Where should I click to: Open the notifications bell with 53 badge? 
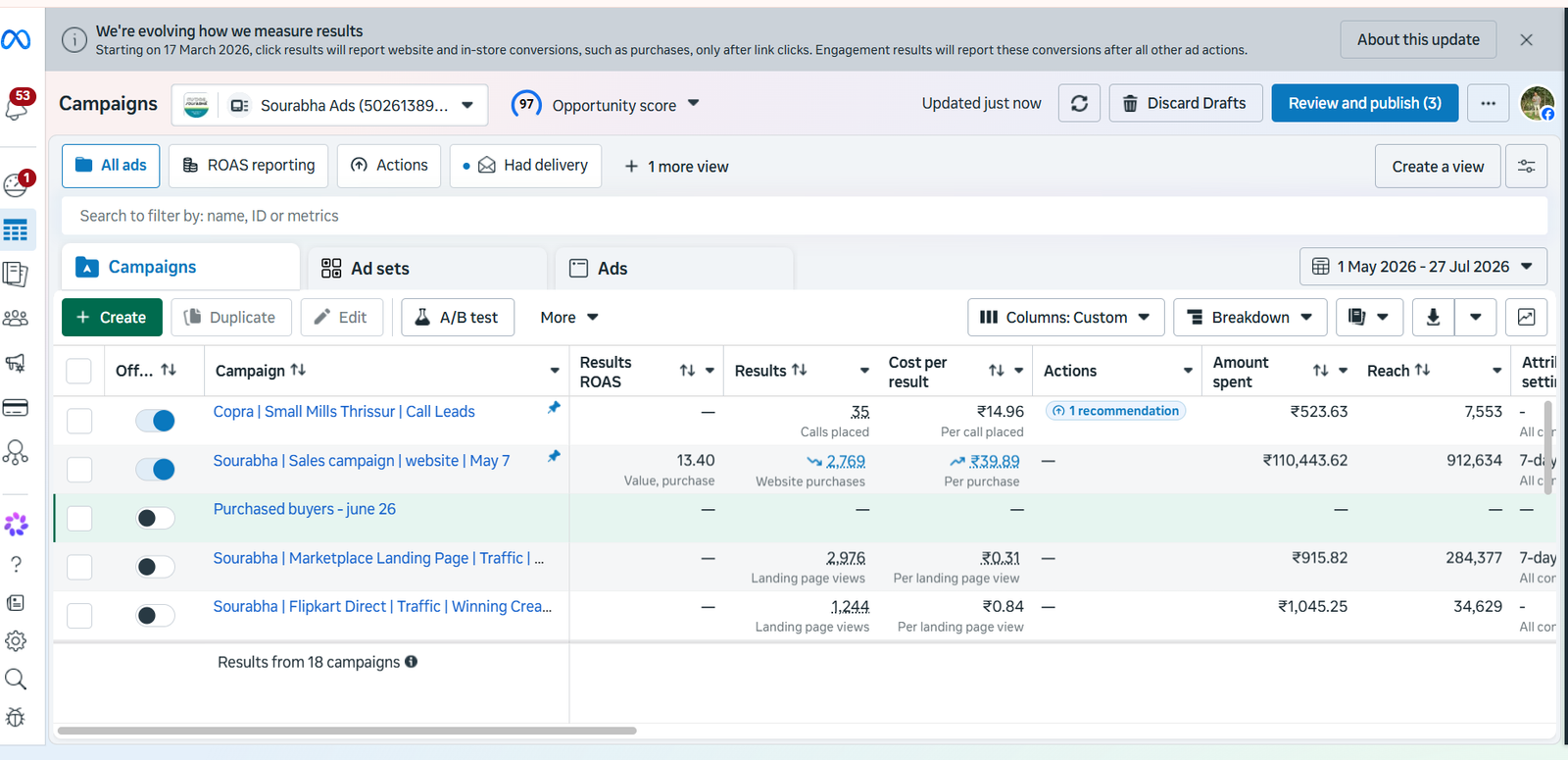coord(18,105)
